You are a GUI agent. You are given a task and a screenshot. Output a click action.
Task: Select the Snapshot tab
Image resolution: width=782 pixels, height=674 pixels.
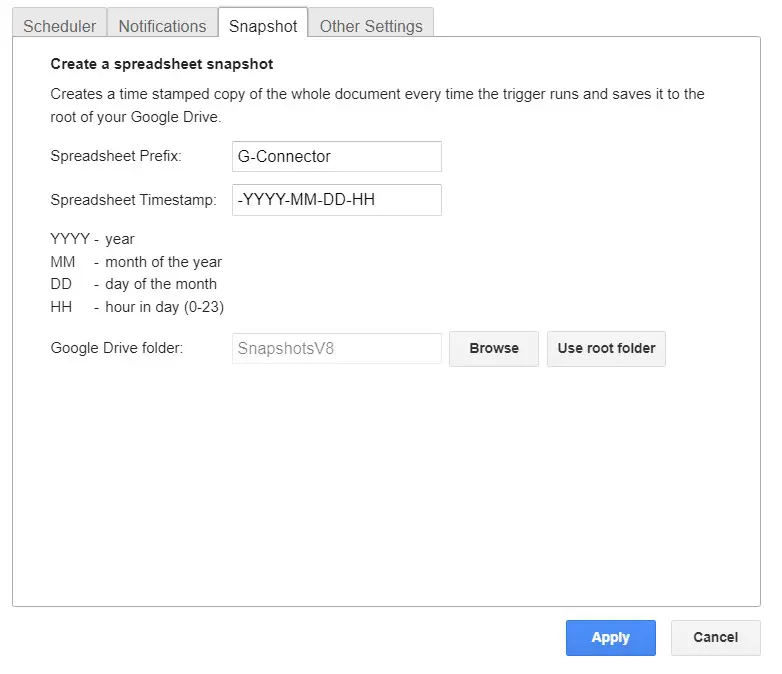coord(263,26)
